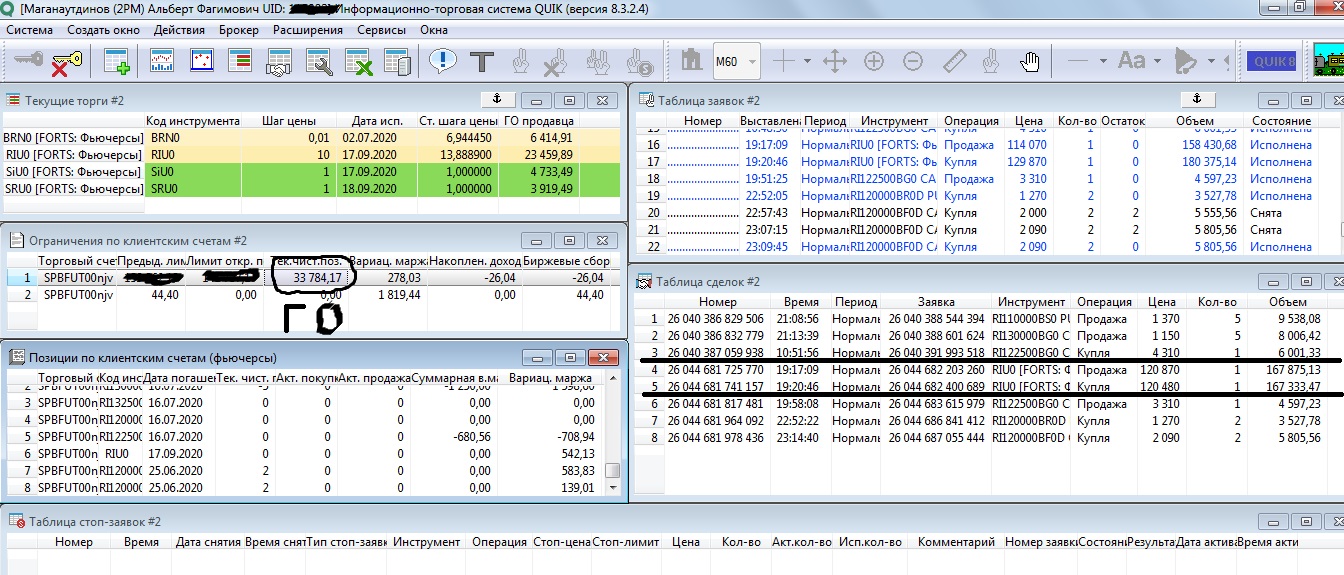Toggle the anchor button in Текущие торги #2

click(x=497, y=100)
